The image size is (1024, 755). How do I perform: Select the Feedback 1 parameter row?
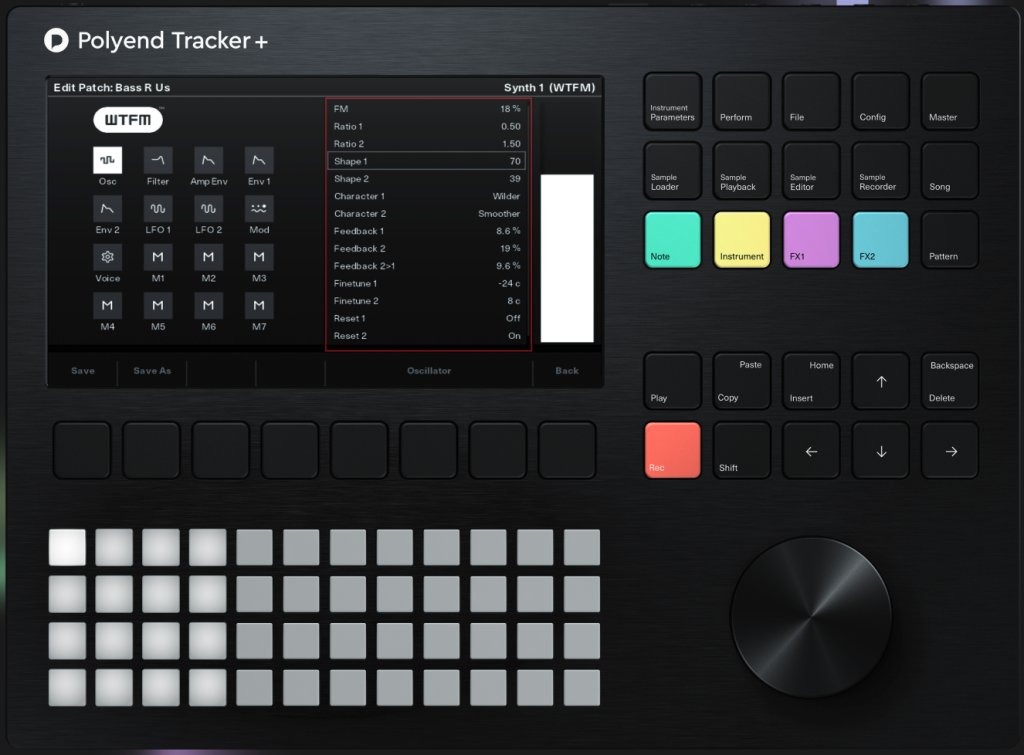pos(427,231)
